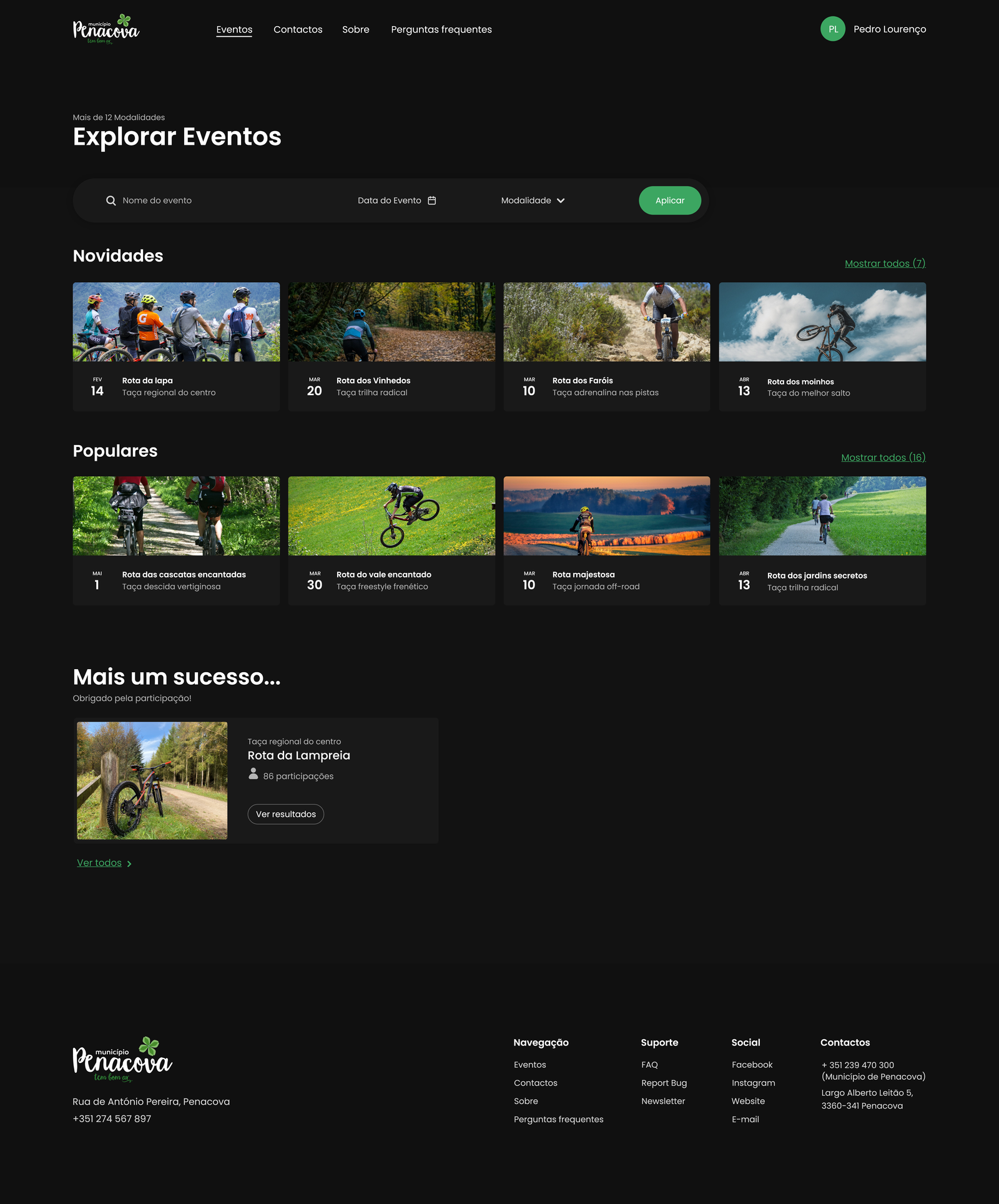The height and width of the screenshot is (1204, 999).
Task: Select the Sobre item in the top navigation
Action: tap(355, 29)
